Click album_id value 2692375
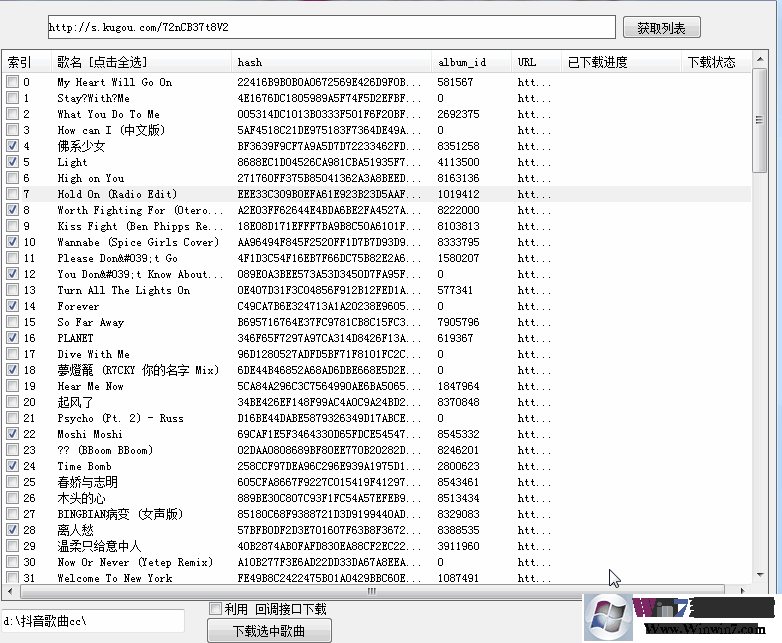This screenshot has height=643, width=782. coord(458,114)
